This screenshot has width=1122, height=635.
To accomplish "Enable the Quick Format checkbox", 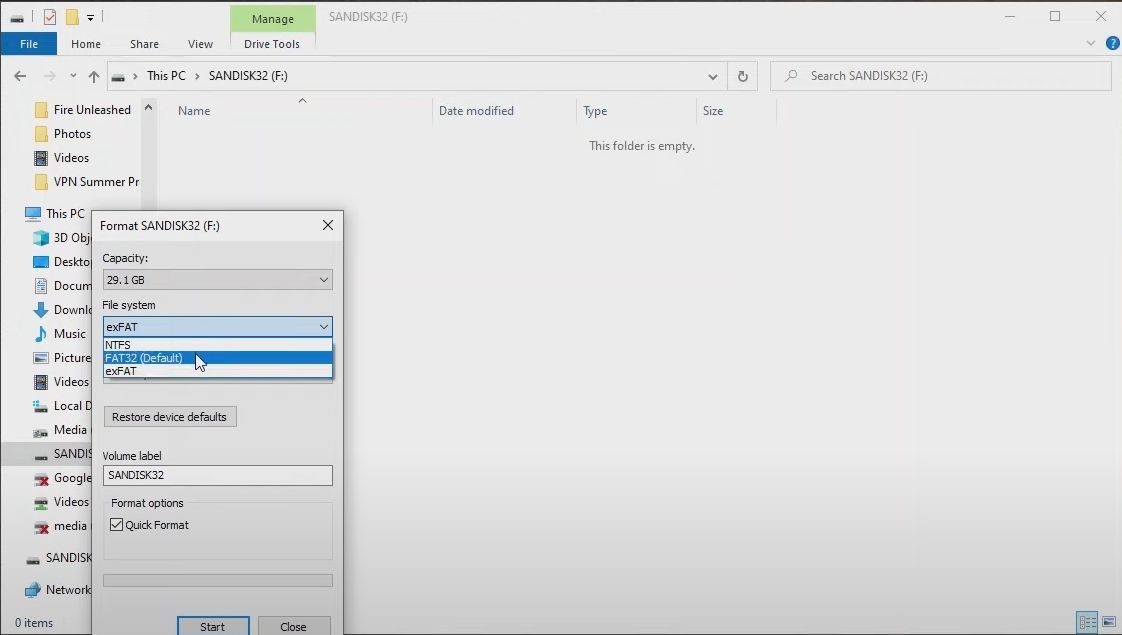I will point(115,524).
